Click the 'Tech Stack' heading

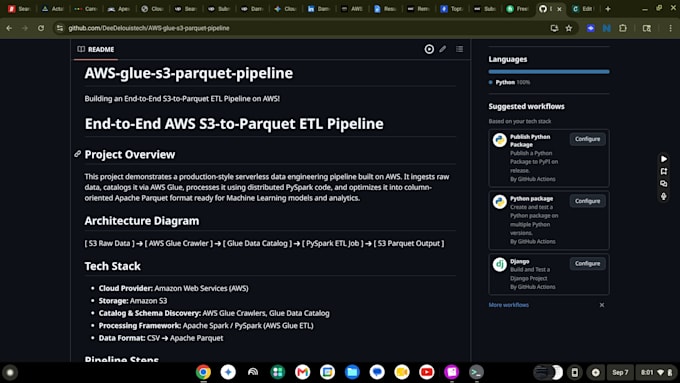click(x=112, y=266)
